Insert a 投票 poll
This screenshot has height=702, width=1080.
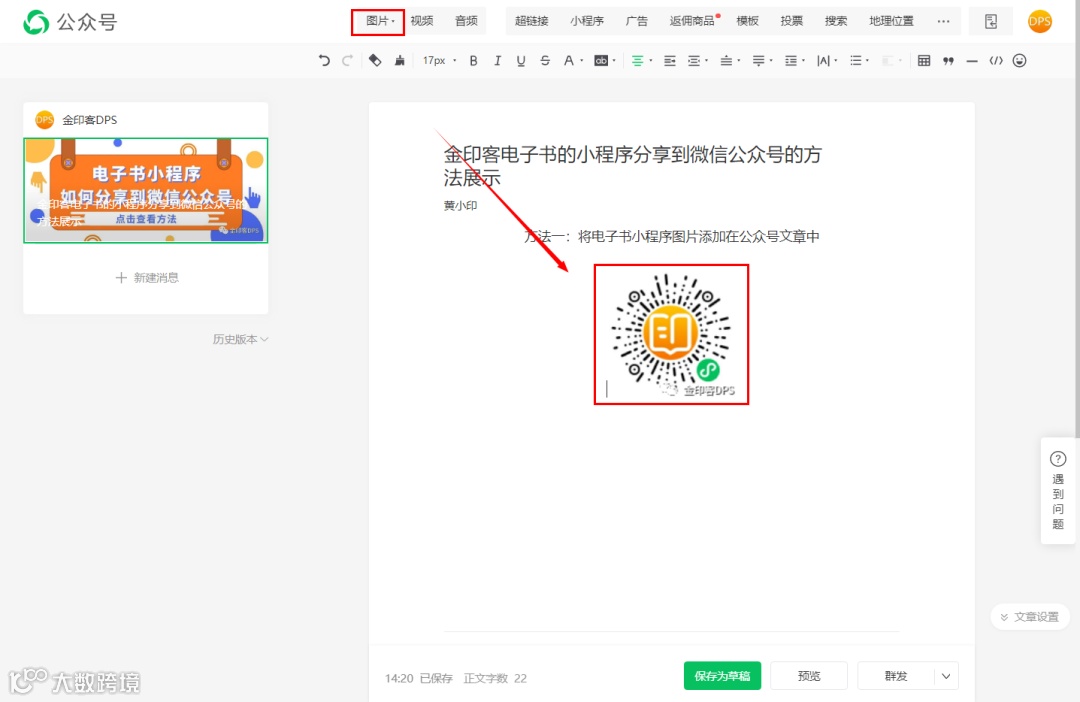click(x=791, y=21)
